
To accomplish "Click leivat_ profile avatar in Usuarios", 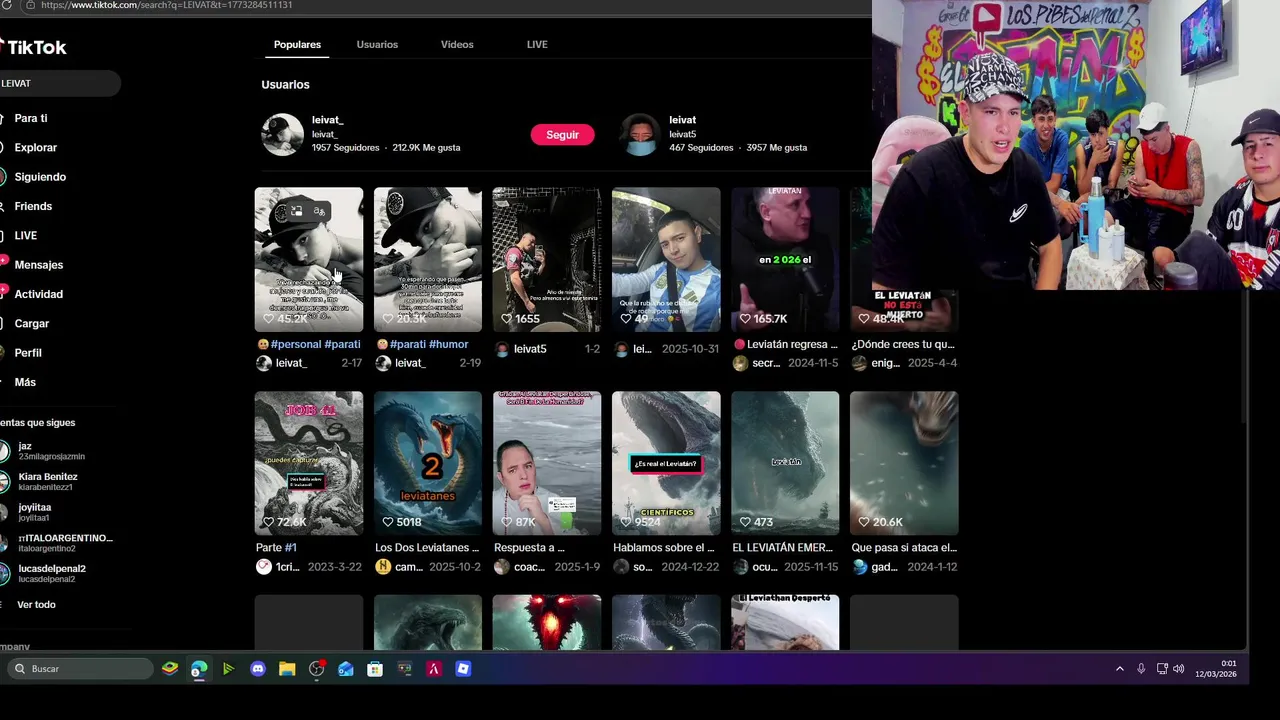I will pos(282,134).
